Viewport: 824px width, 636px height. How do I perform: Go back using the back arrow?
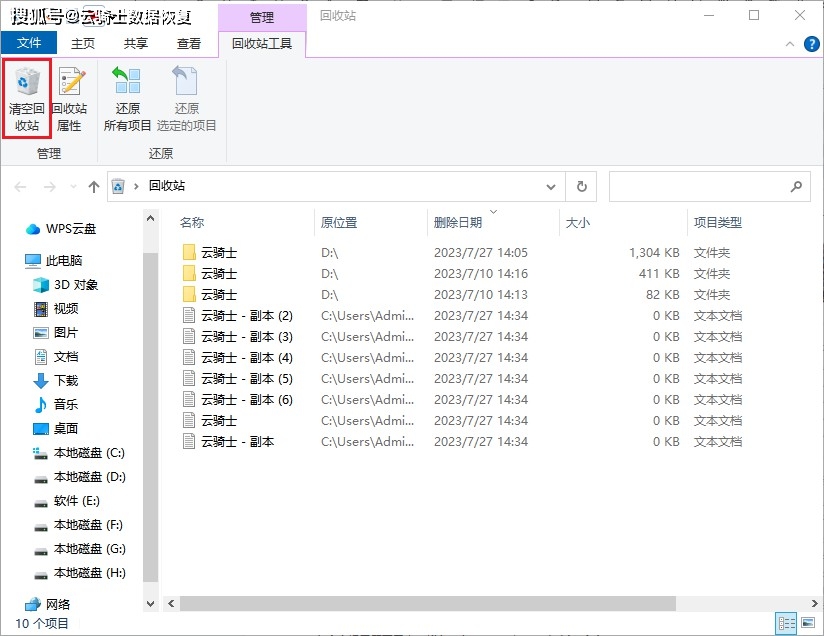click(20, 186)
